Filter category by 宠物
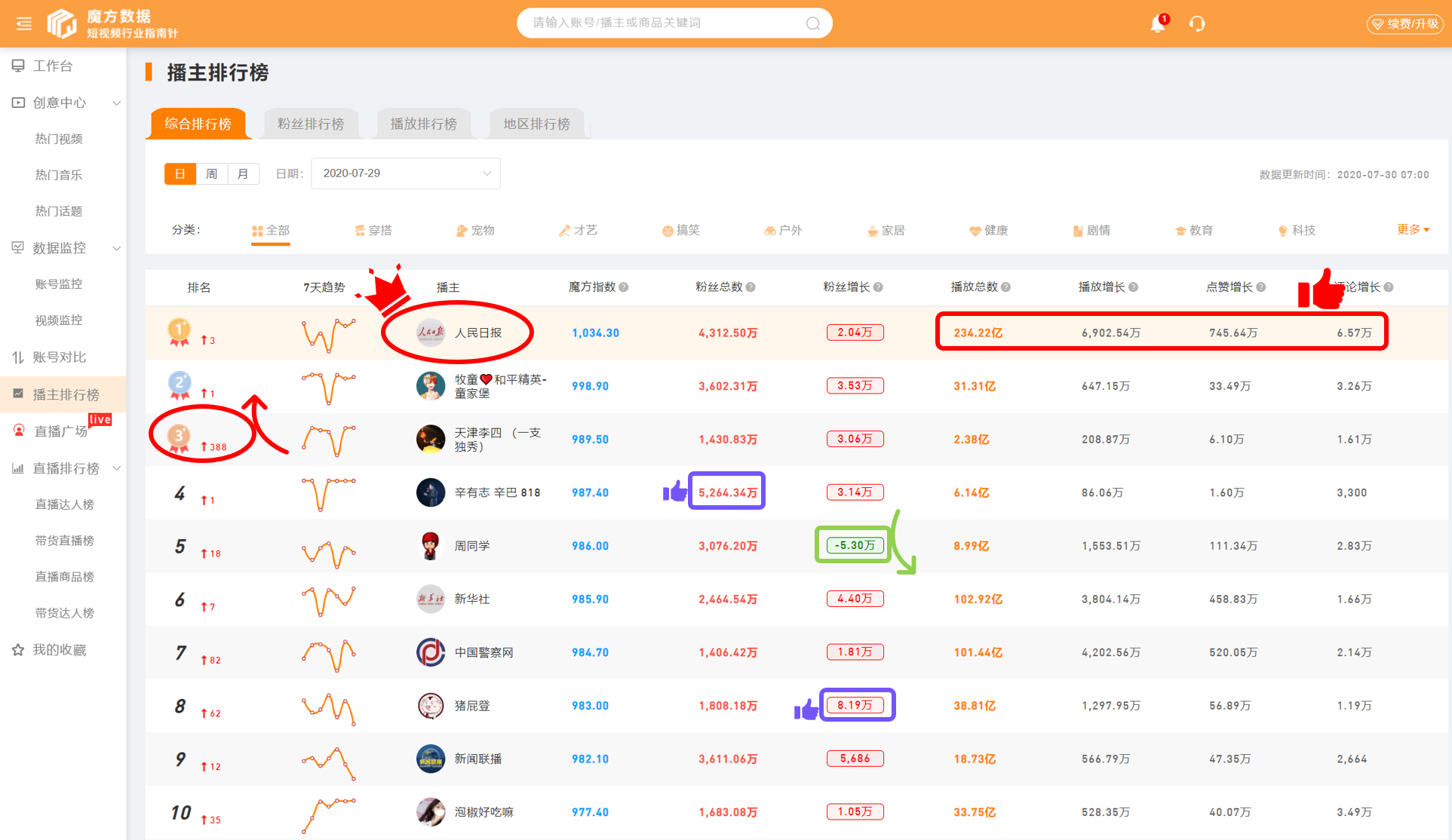1452x840 pixels. tap(476, 231)
